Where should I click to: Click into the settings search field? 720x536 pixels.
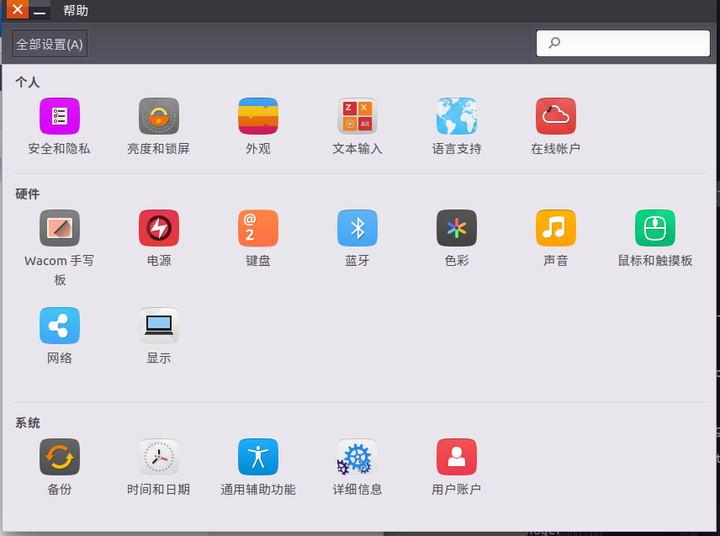click(623, 43)
